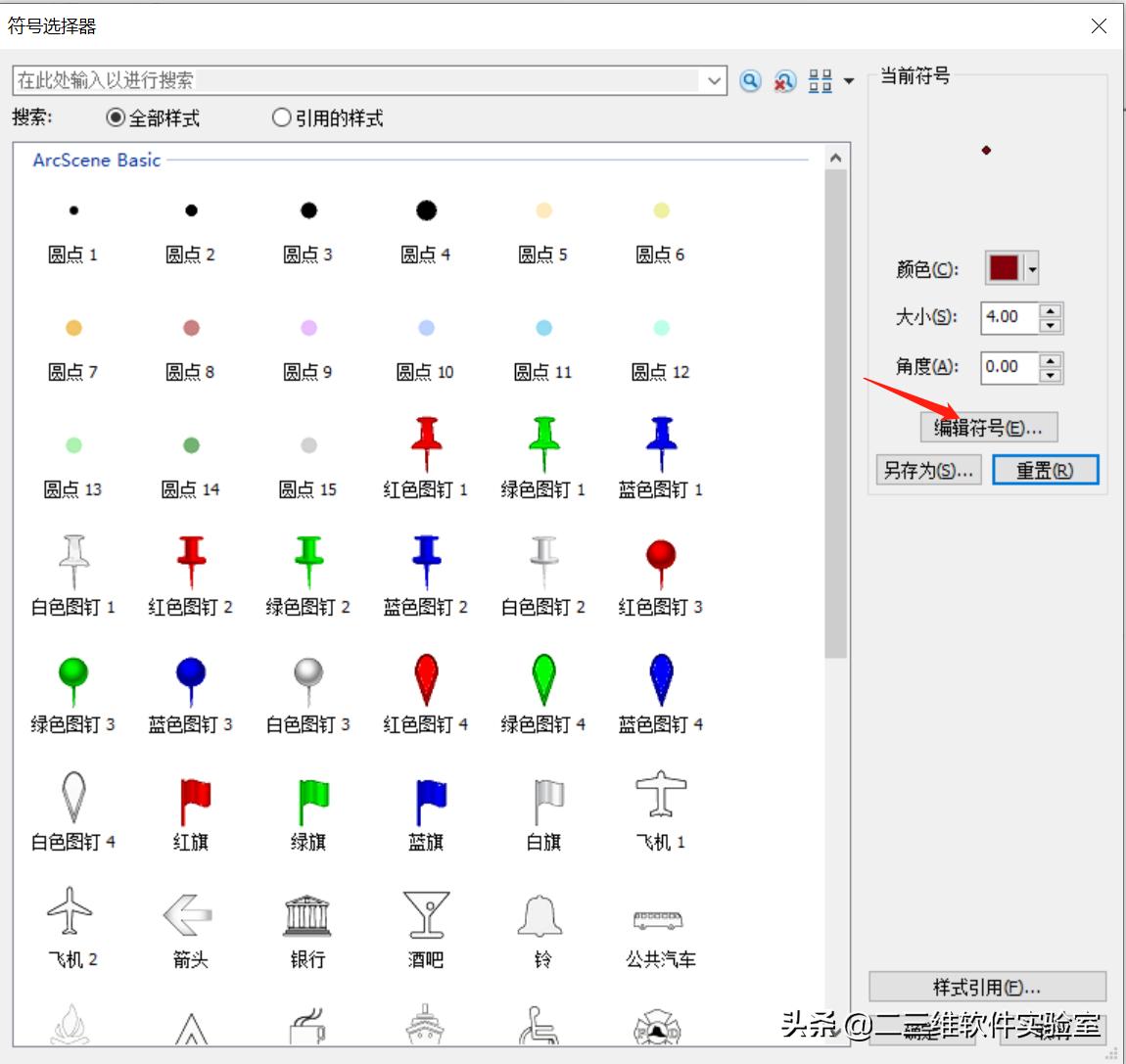
Task: Click the view style grid icon
Action: (820, 81)
